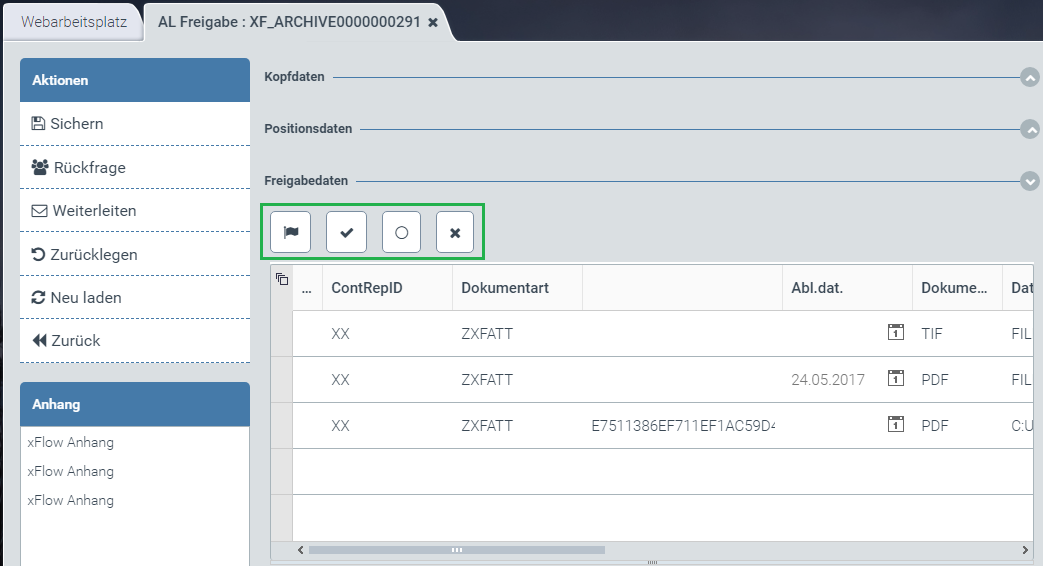Click the circle icon button
The height and width of the screenshot is (566, 1043).
pos(401,232)
